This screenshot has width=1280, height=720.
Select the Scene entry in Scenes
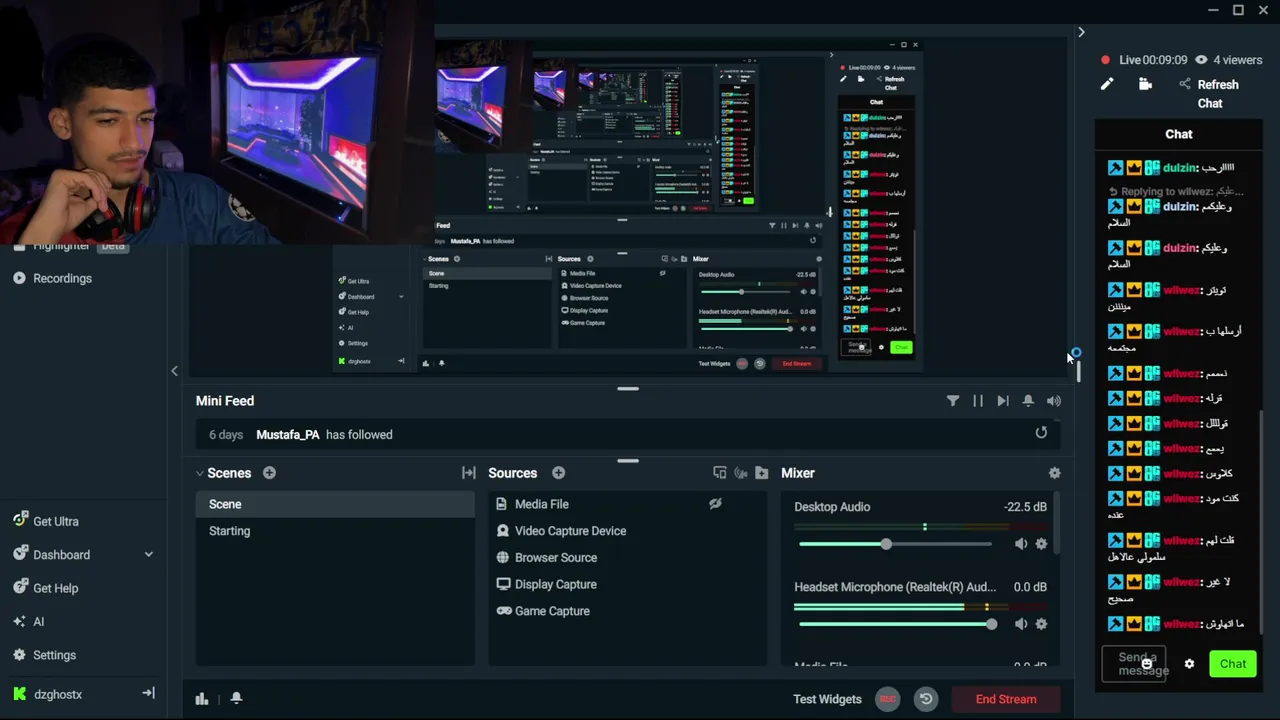coord(335,504)
